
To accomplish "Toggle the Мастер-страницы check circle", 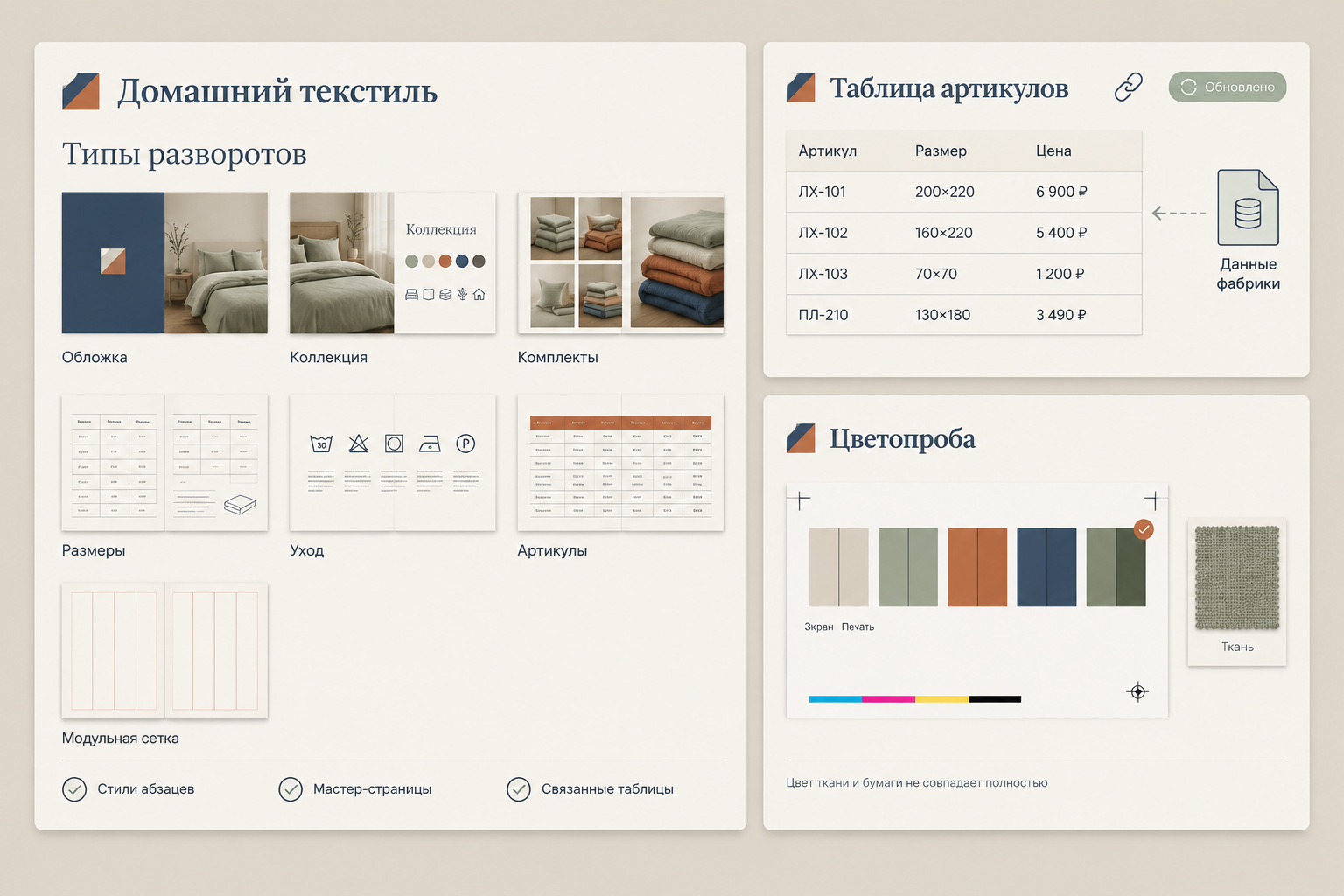I will (x=290, y=789).
